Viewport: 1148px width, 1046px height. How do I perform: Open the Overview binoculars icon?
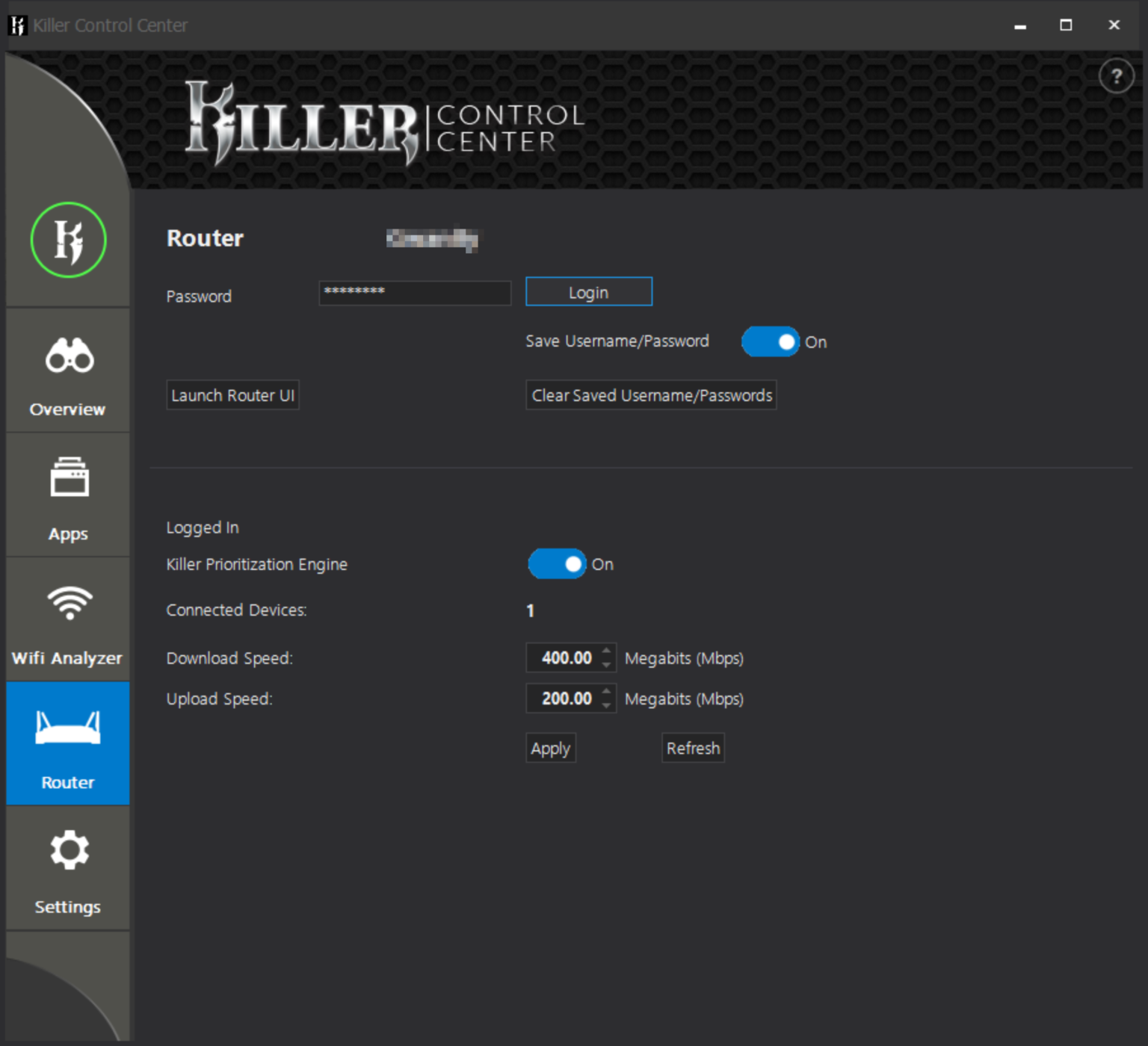68,356
